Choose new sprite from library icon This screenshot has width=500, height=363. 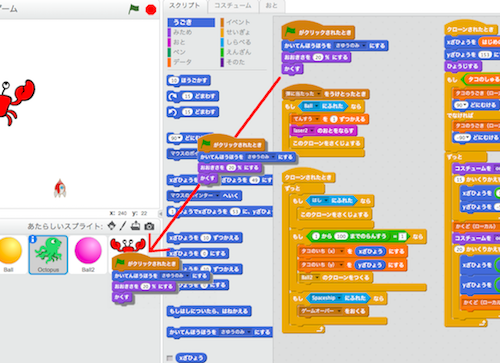click(112, 226)
